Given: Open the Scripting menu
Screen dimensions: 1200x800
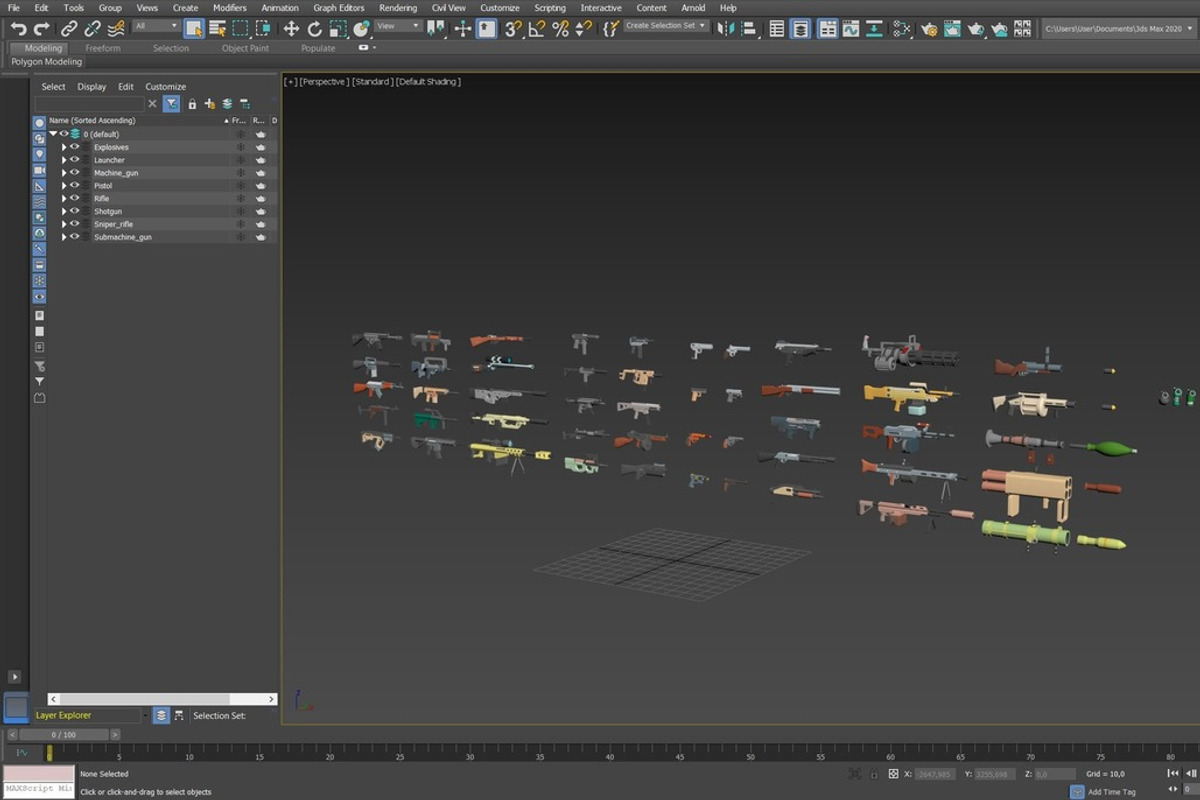Looking at the screenshot, I should click(550, 8).
